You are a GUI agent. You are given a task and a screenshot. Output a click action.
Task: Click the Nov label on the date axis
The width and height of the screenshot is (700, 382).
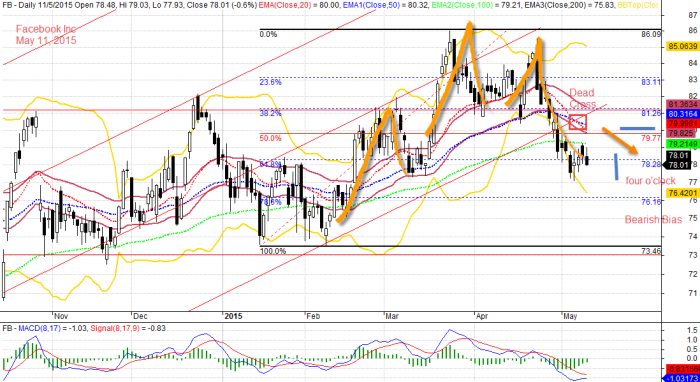(x=61, y=316)
